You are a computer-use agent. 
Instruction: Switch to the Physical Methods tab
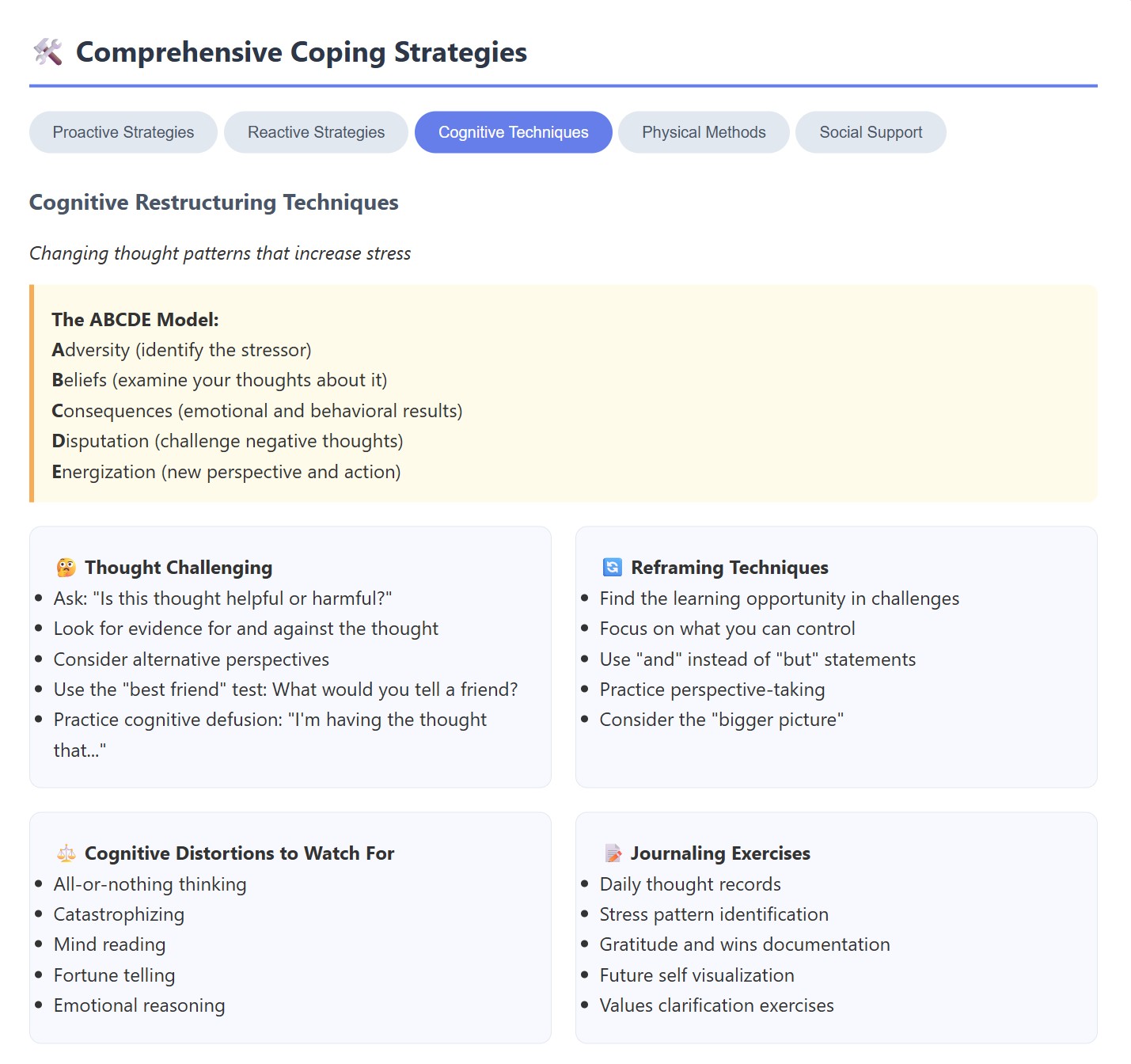tap(703, 132)
